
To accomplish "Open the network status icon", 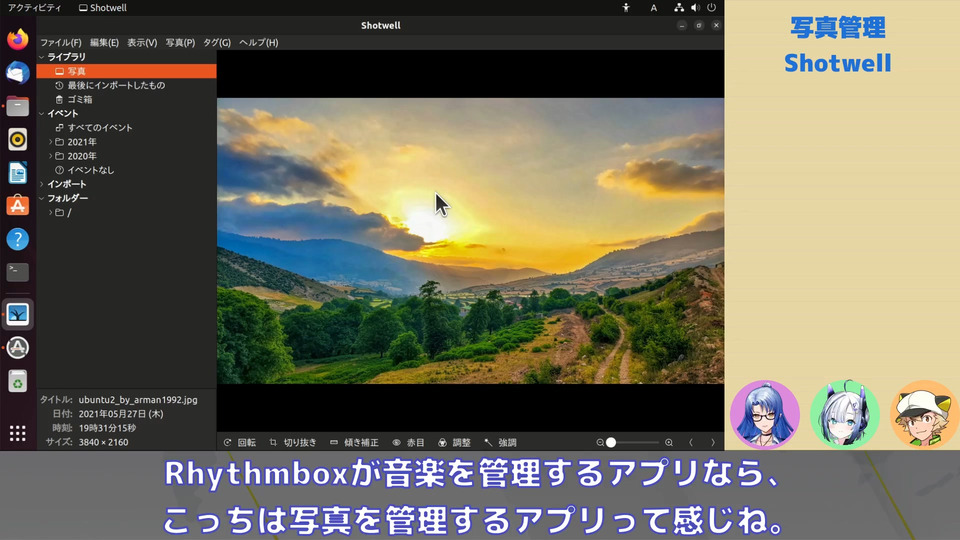I will pyautogui.click(x=679, y=8).
